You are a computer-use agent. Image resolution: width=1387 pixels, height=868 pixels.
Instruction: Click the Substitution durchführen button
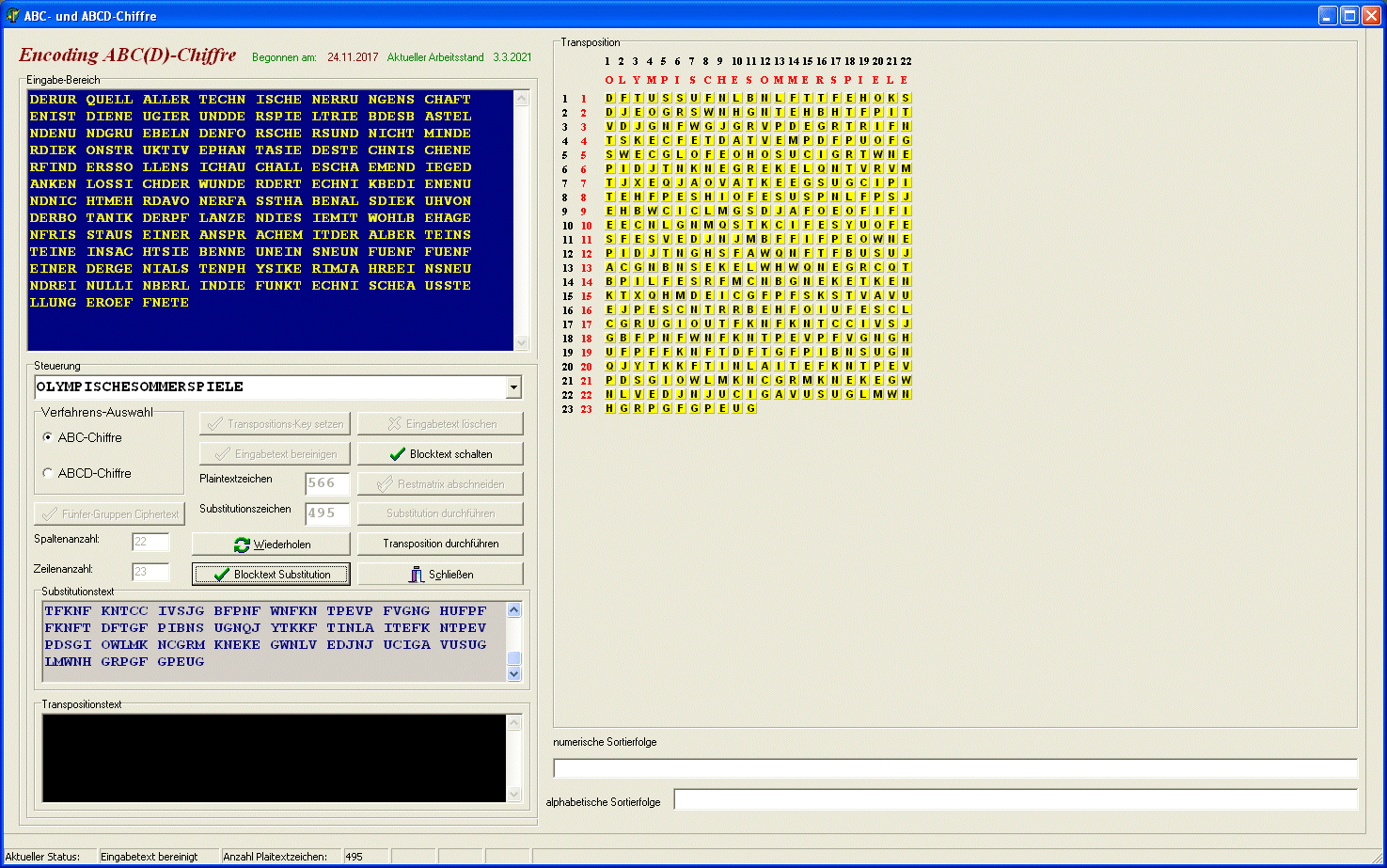coord(440,513)
